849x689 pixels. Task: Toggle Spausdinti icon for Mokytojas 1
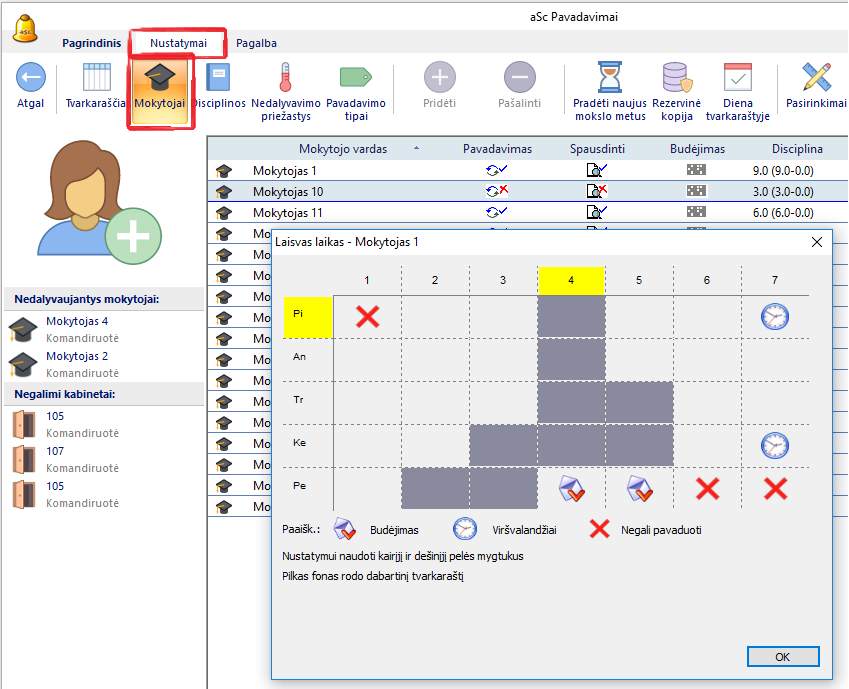(597, 170)
